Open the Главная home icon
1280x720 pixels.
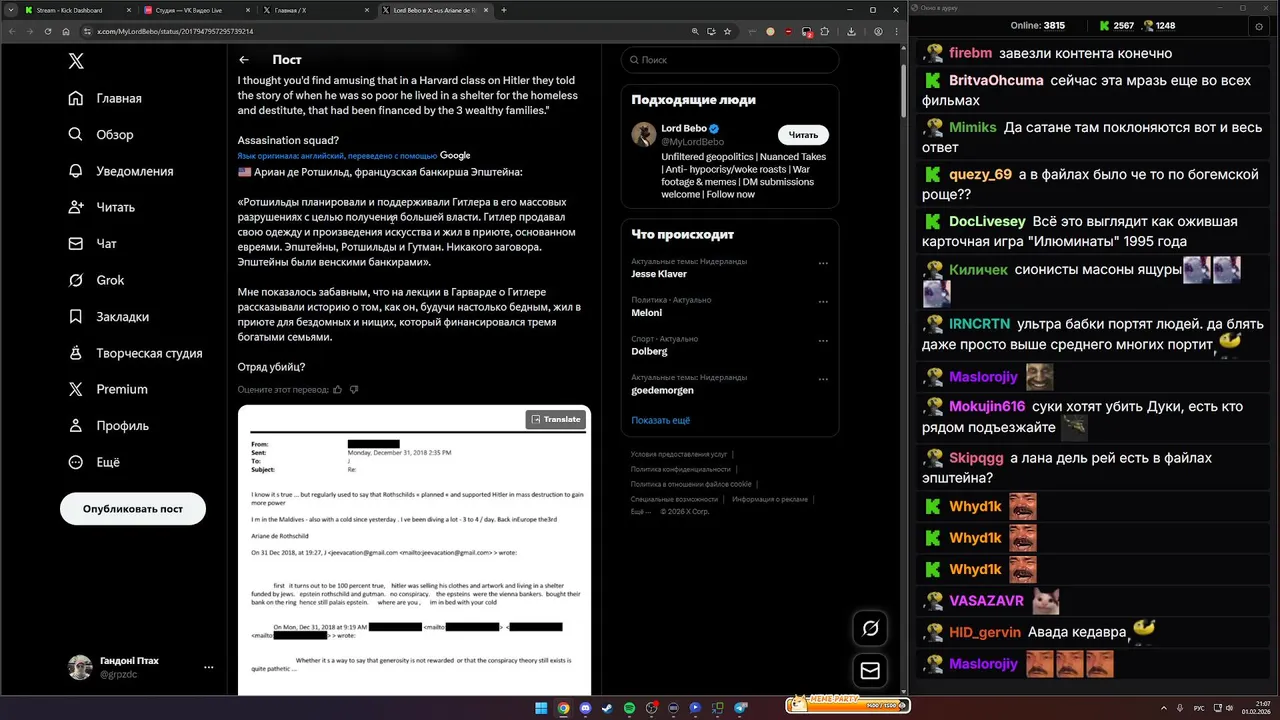click(x=76, y=98)
